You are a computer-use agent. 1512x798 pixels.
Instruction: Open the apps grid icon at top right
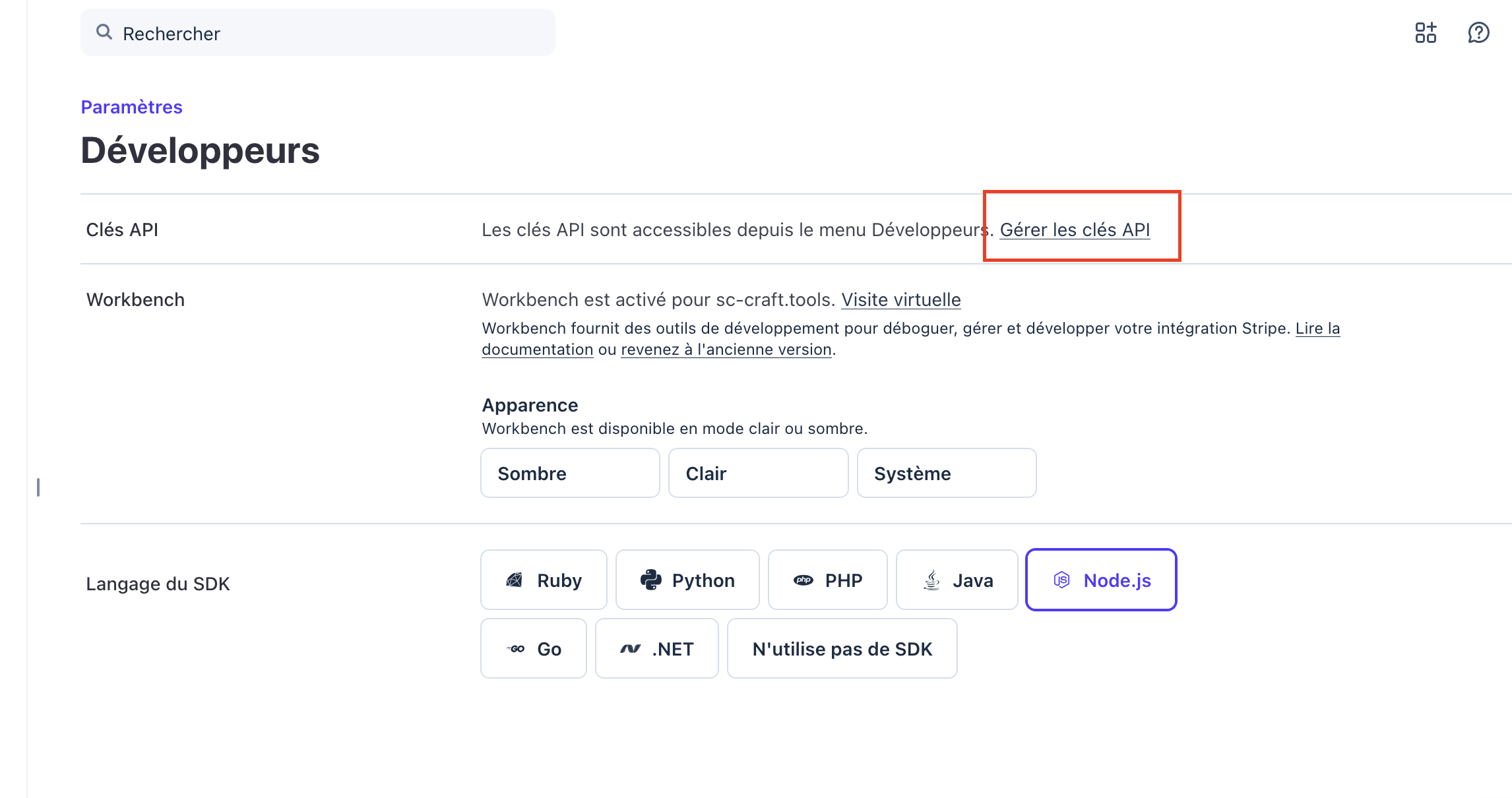[1426, 32]
